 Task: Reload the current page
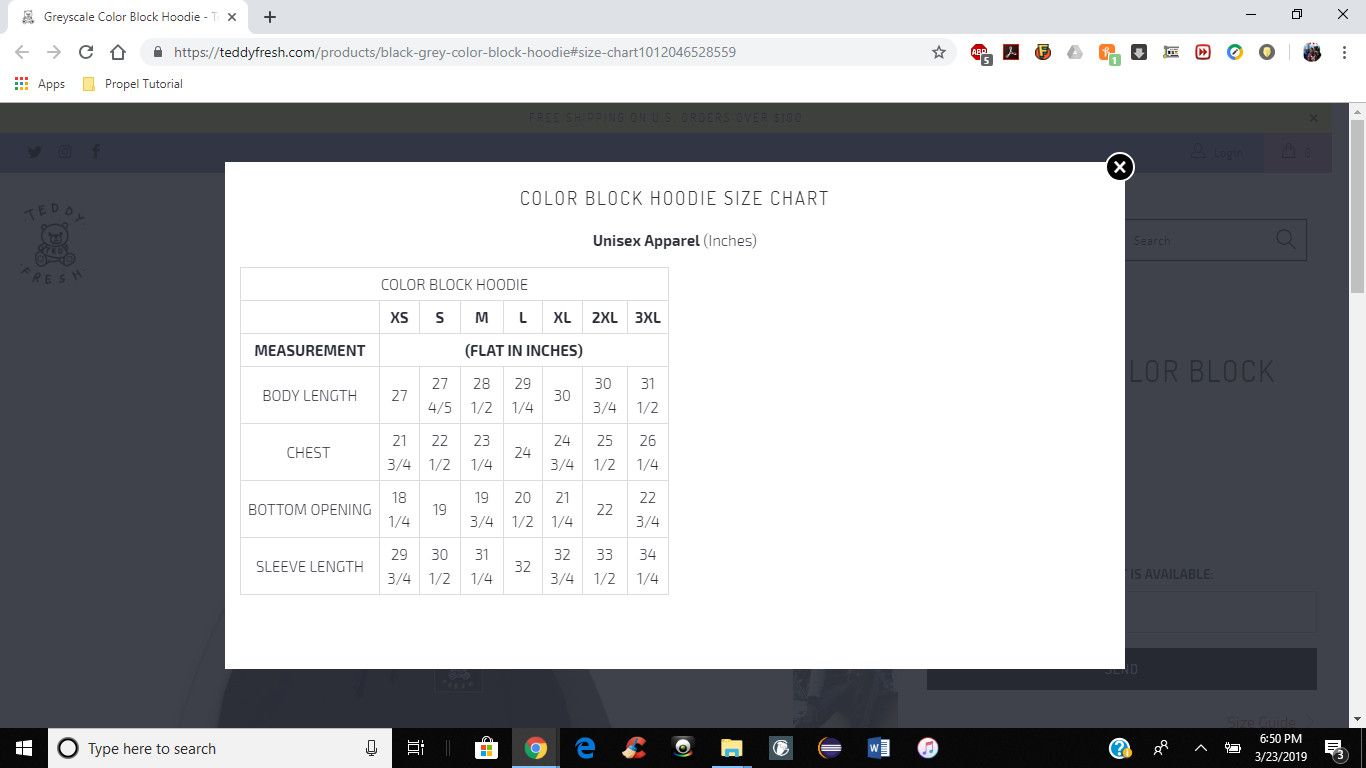[86, 53]
